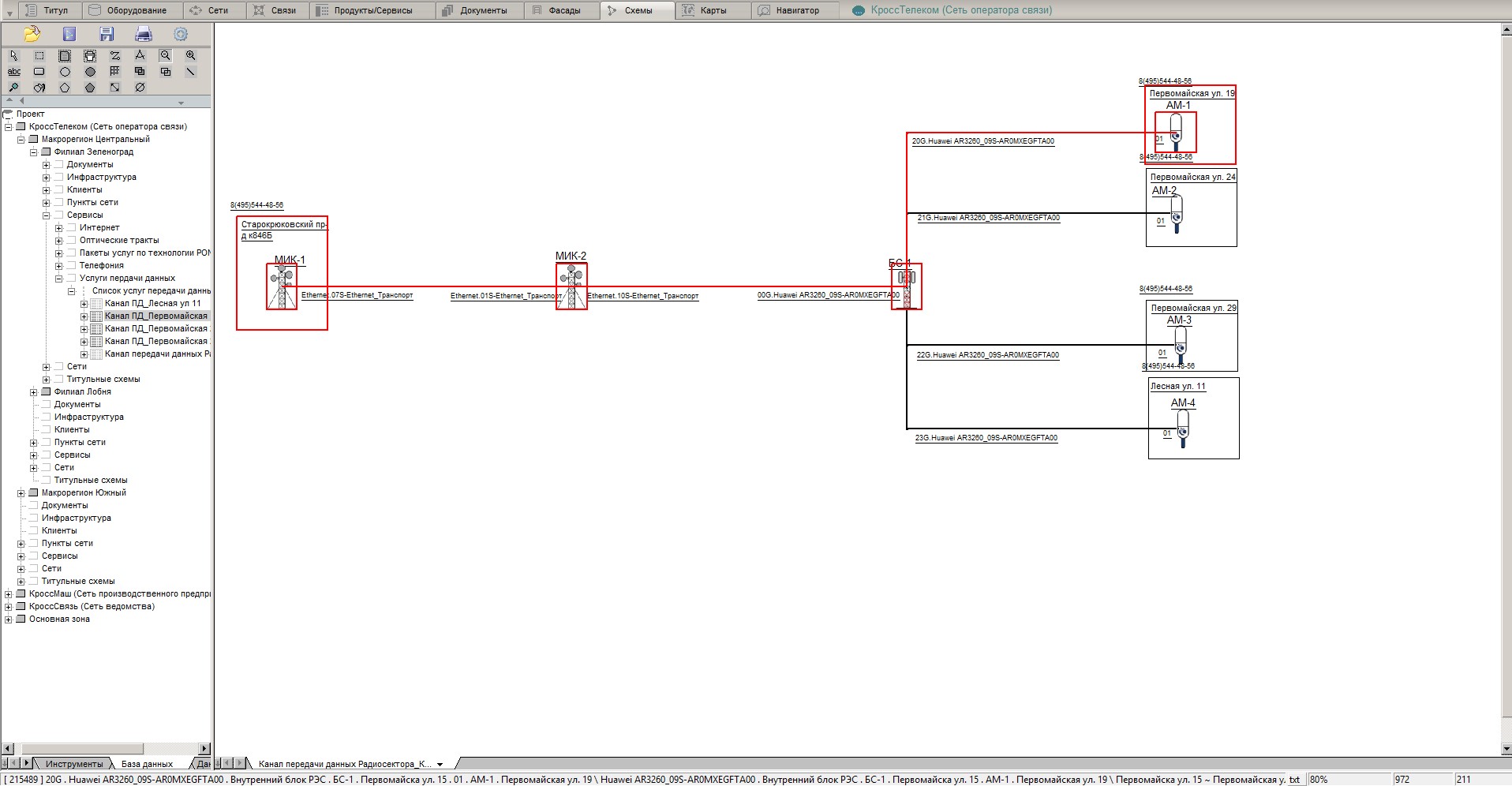1512x786 pixels.
Task: Click the diagonal resize arrows tool
Action: [x=115, y=88]
